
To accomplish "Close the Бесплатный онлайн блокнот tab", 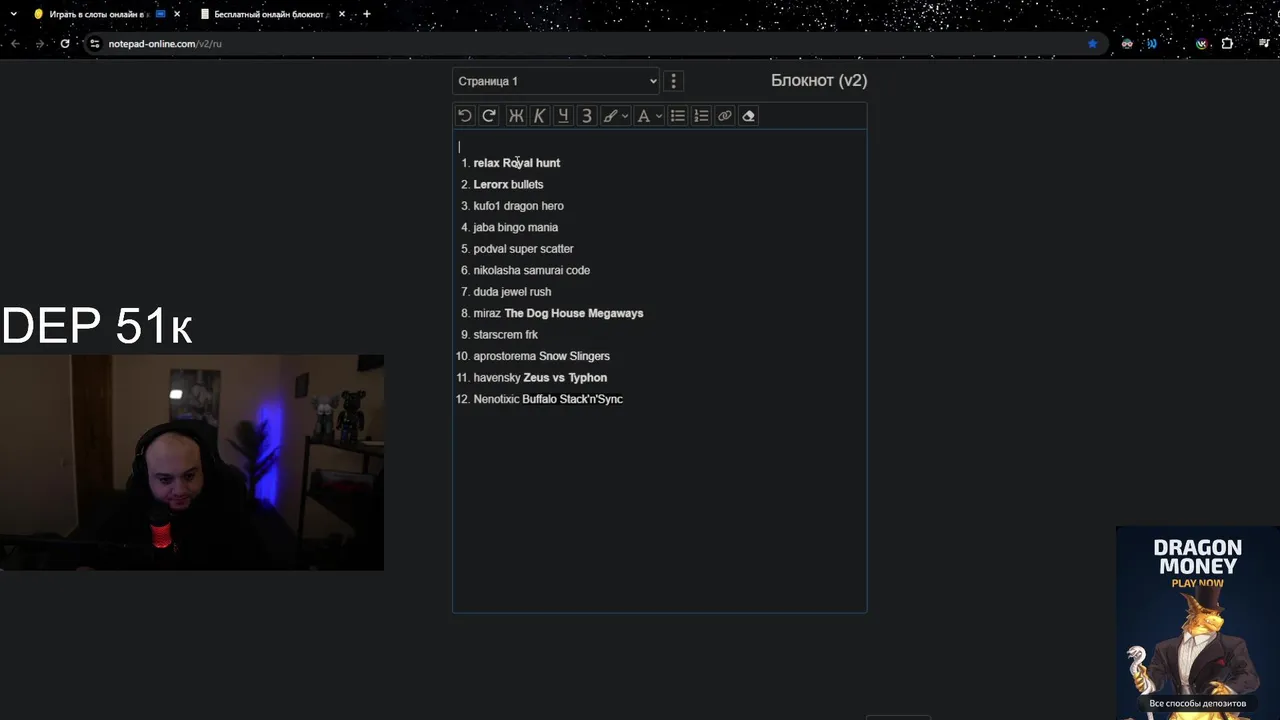I will 342,14.
